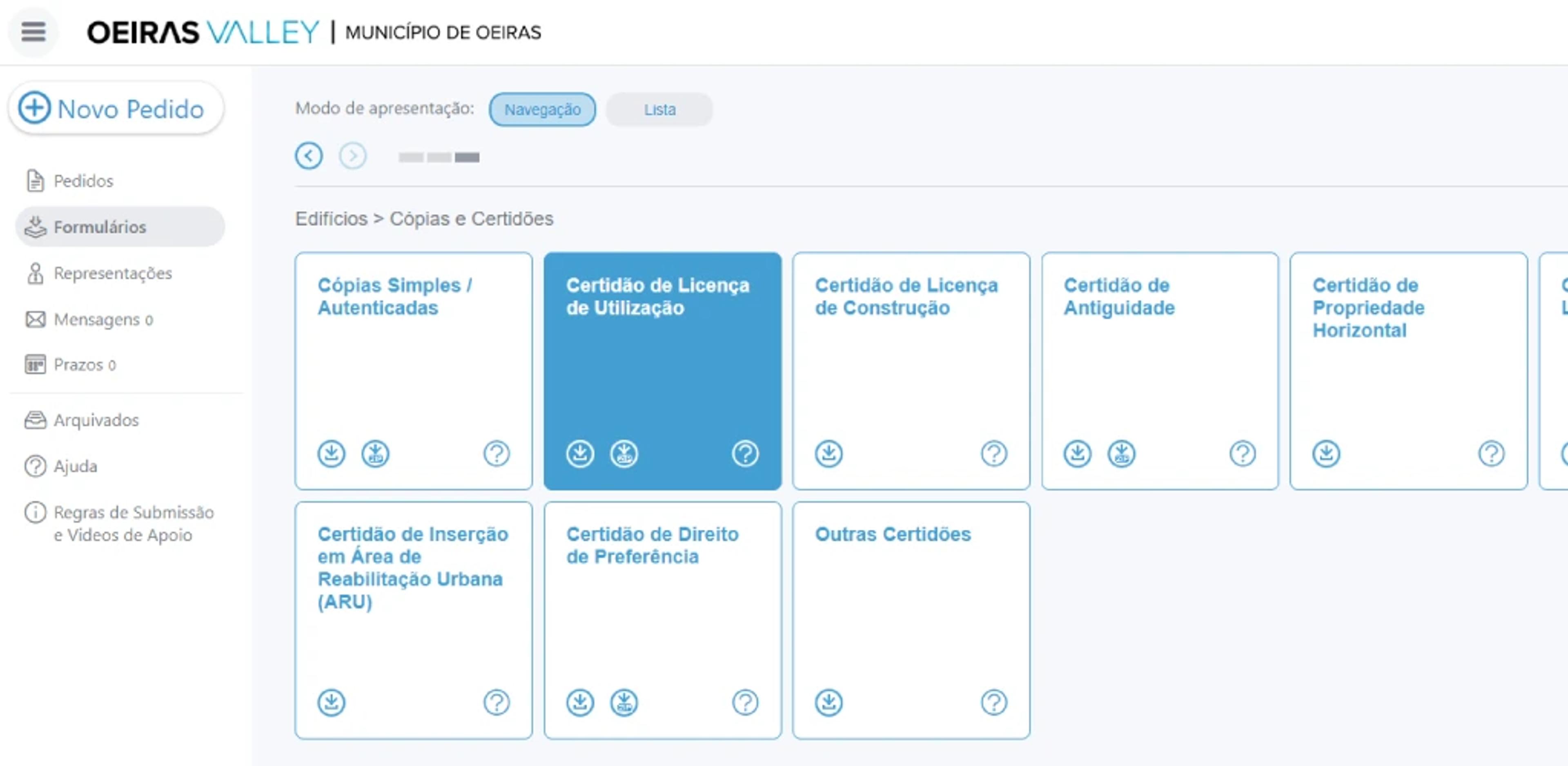
Task: Download PDF for Cópias Simples / Autenticadas
Action: [x=376, y=453]
